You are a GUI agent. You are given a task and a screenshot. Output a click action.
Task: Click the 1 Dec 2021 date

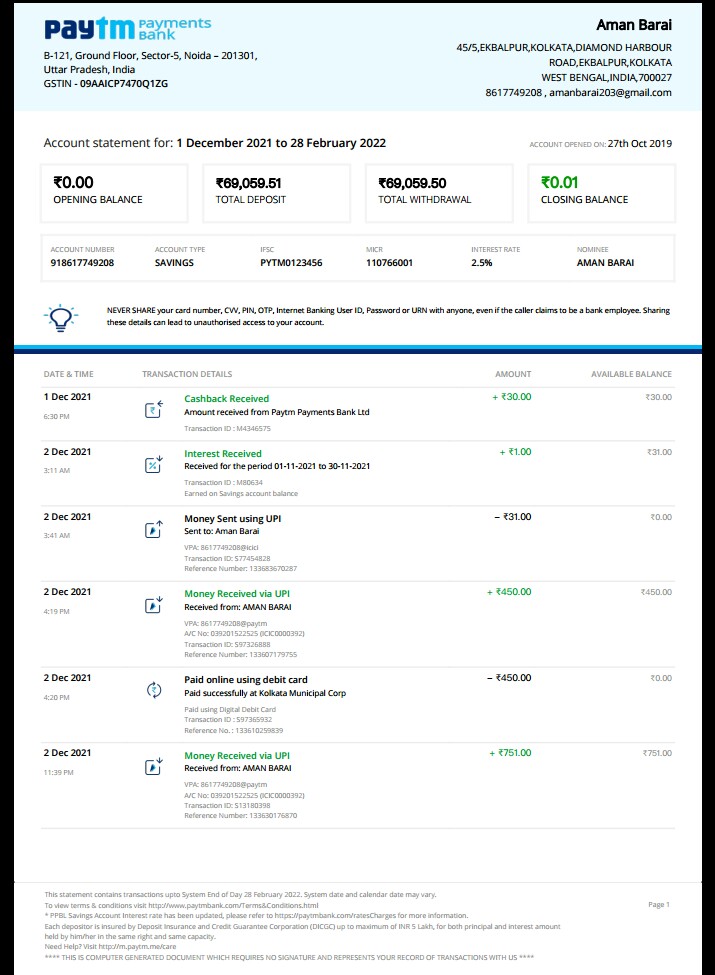pyautogui.click(x=67, y=397)
